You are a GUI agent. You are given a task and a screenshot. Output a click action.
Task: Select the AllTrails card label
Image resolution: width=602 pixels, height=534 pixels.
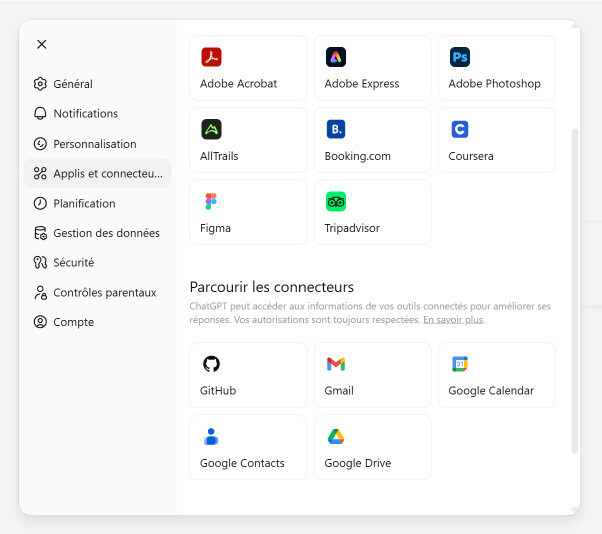[219, 156]
